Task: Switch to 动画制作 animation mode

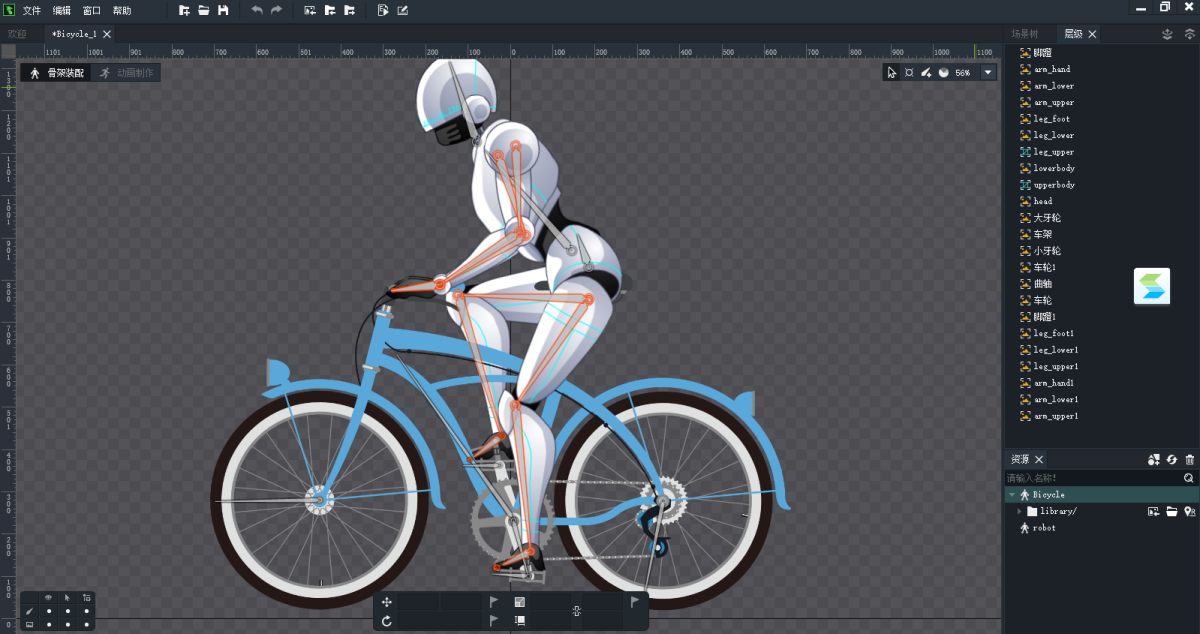Action: tap(126, 73)
